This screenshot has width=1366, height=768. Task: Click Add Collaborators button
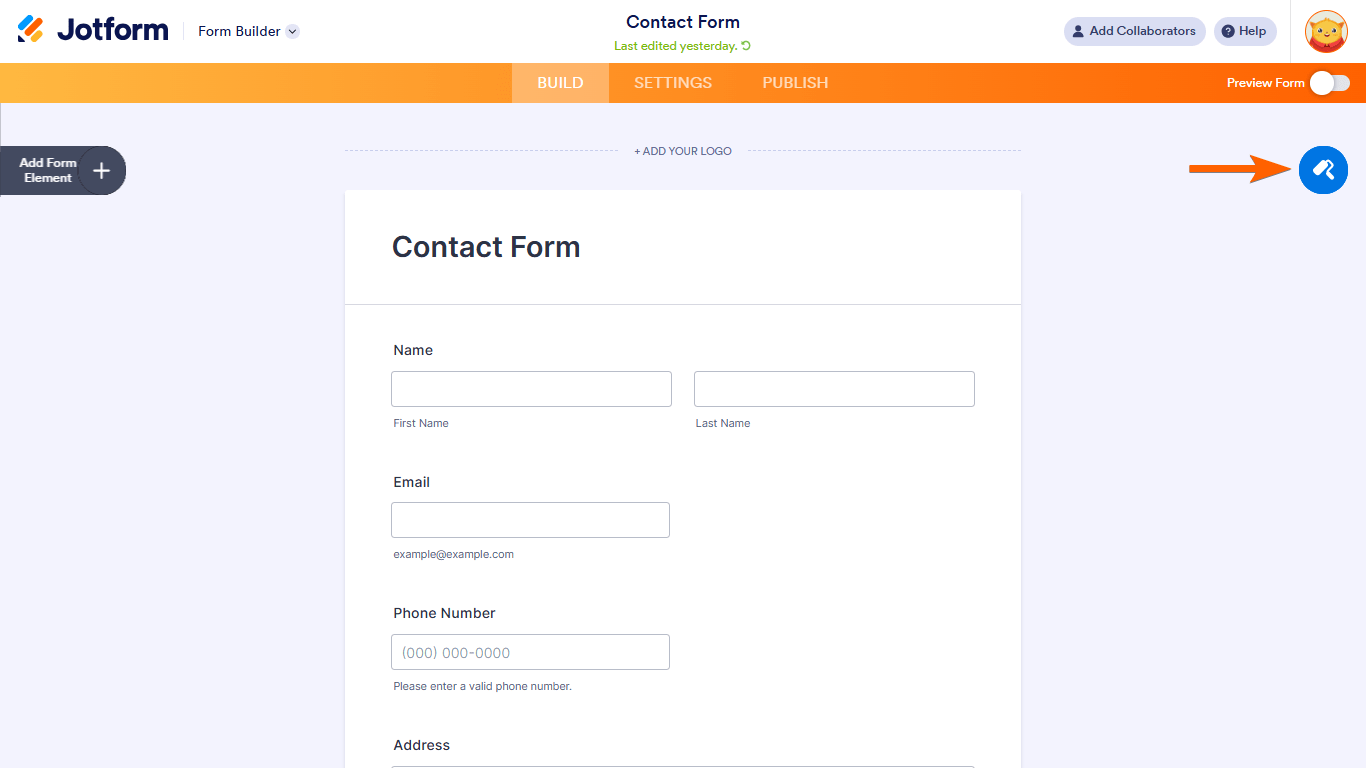click(x=1134, y=31)
